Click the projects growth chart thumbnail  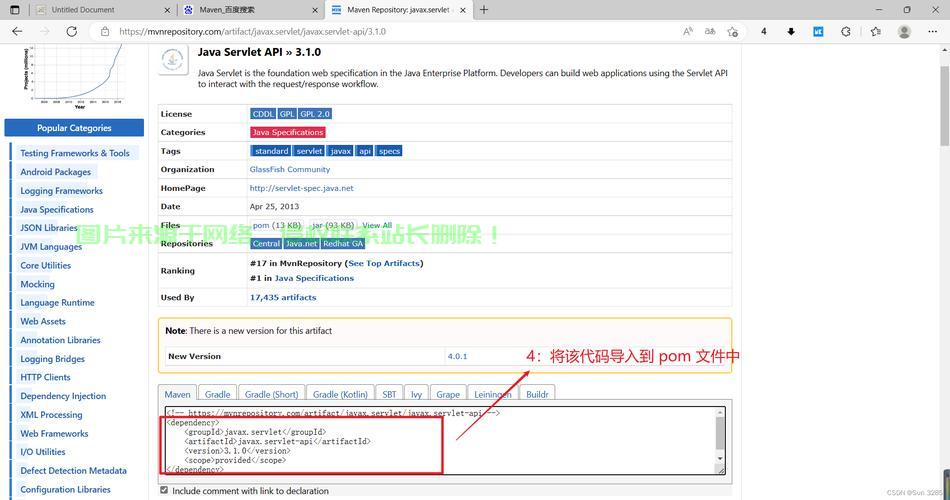coord(73,78)
